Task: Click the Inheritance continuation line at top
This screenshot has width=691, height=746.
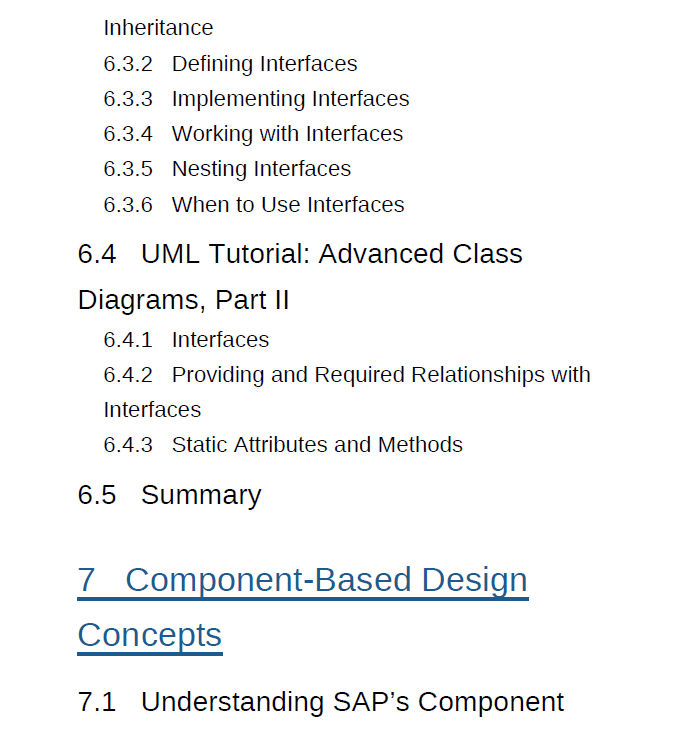Action: [x=158, y=28]
